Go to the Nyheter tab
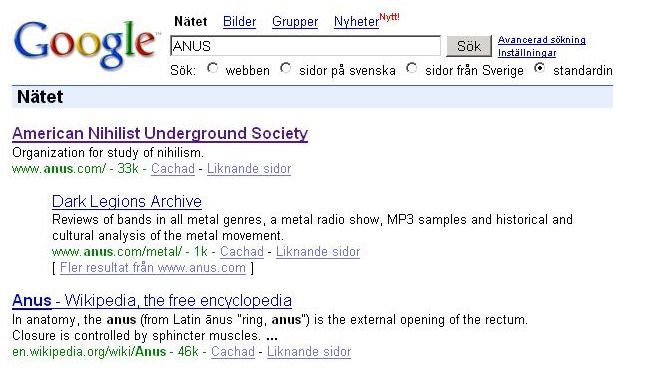 [357, 21]
